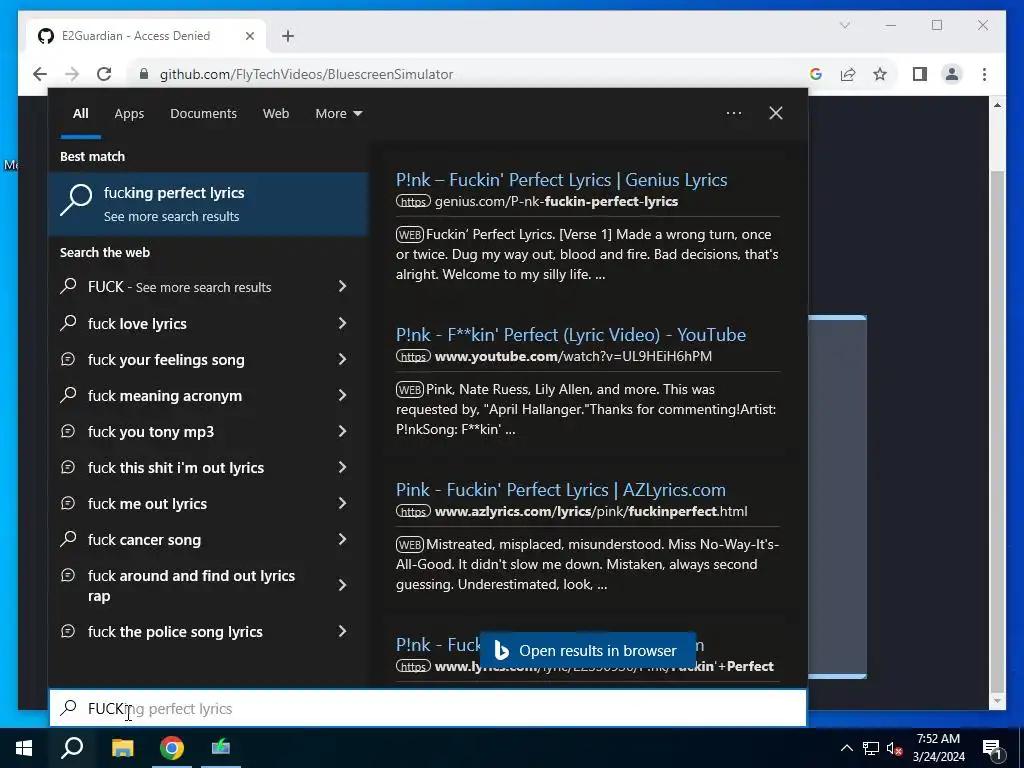Expand arrow for 'your feelings song' suggestion

(342, 359)
